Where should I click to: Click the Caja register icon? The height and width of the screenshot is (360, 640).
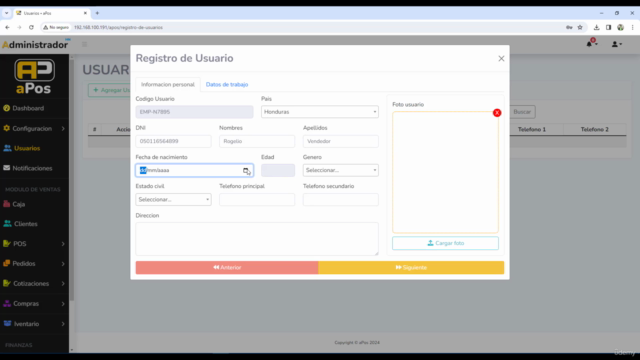coord(7,204)
